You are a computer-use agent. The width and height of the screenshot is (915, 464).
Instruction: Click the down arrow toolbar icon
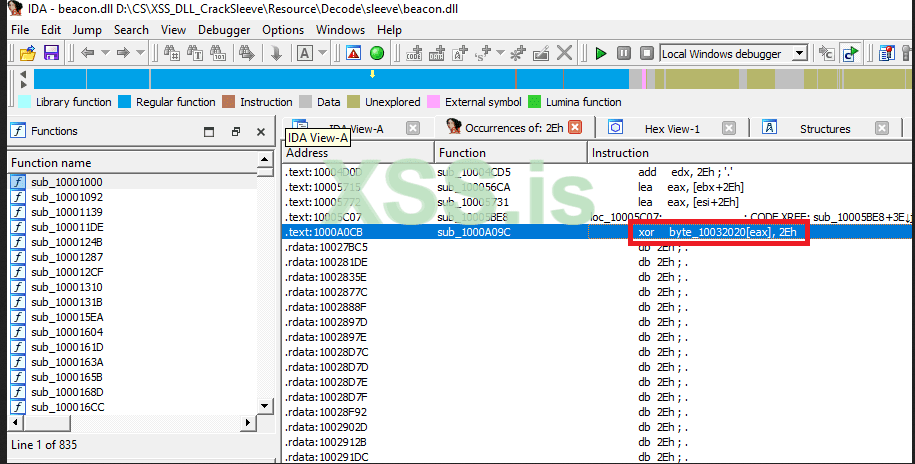point(276,53)
